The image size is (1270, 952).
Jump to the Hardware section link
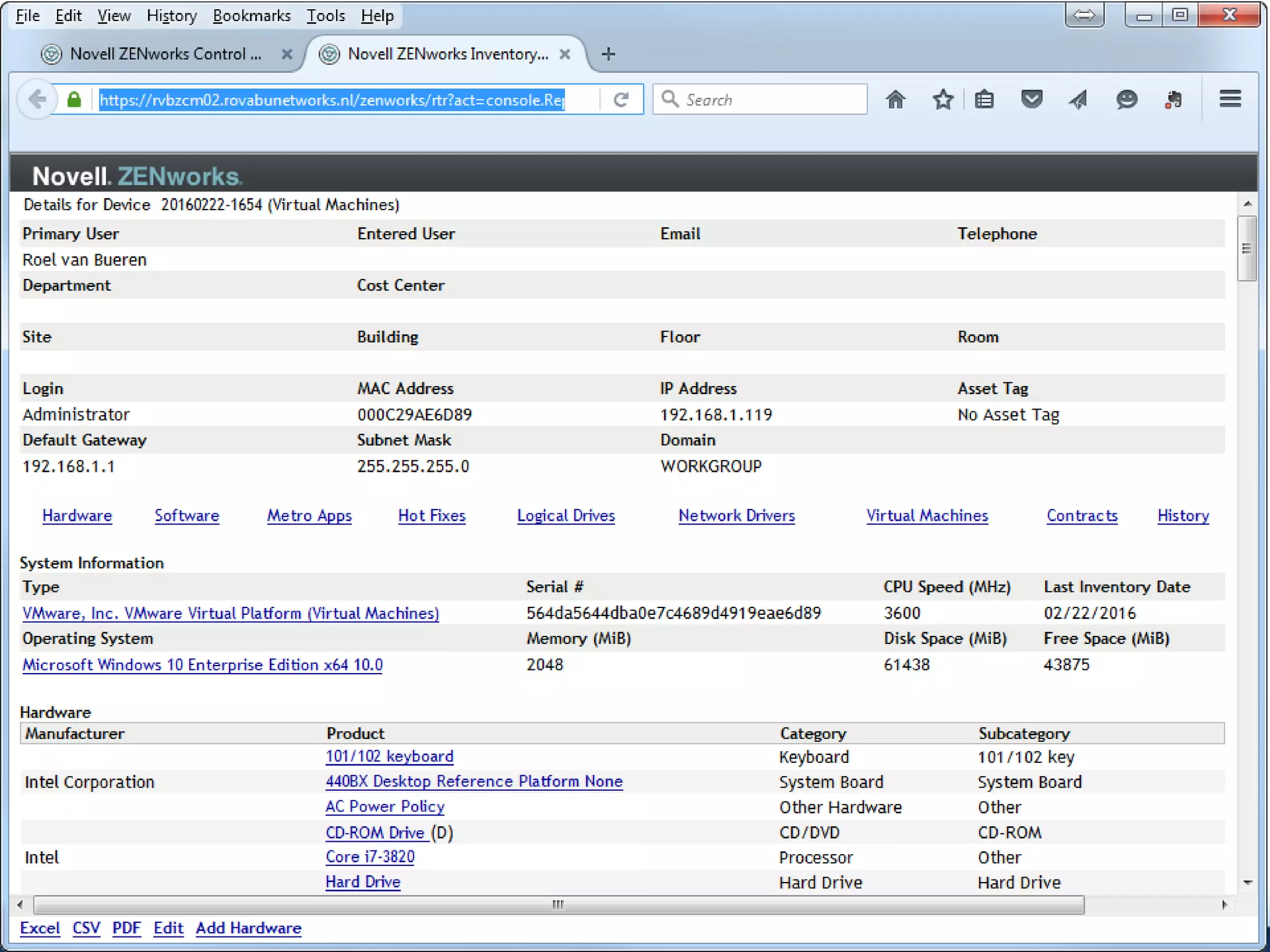click(x=77, y=516)
